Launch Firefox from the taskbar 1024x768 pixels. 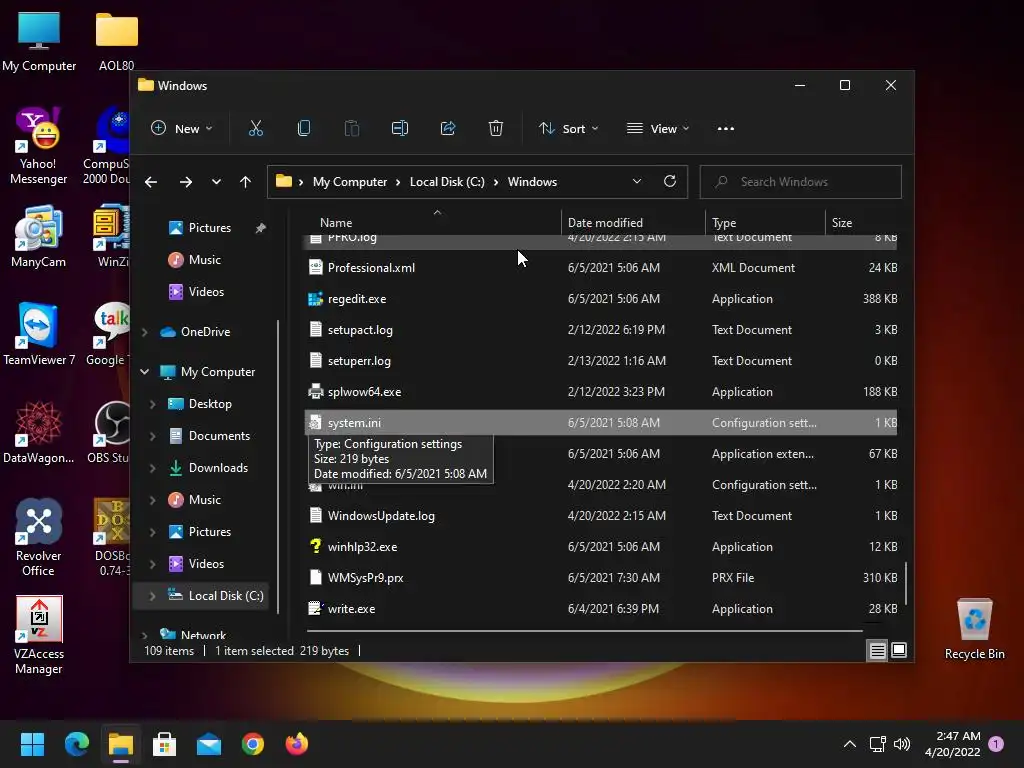coord(296,744)
